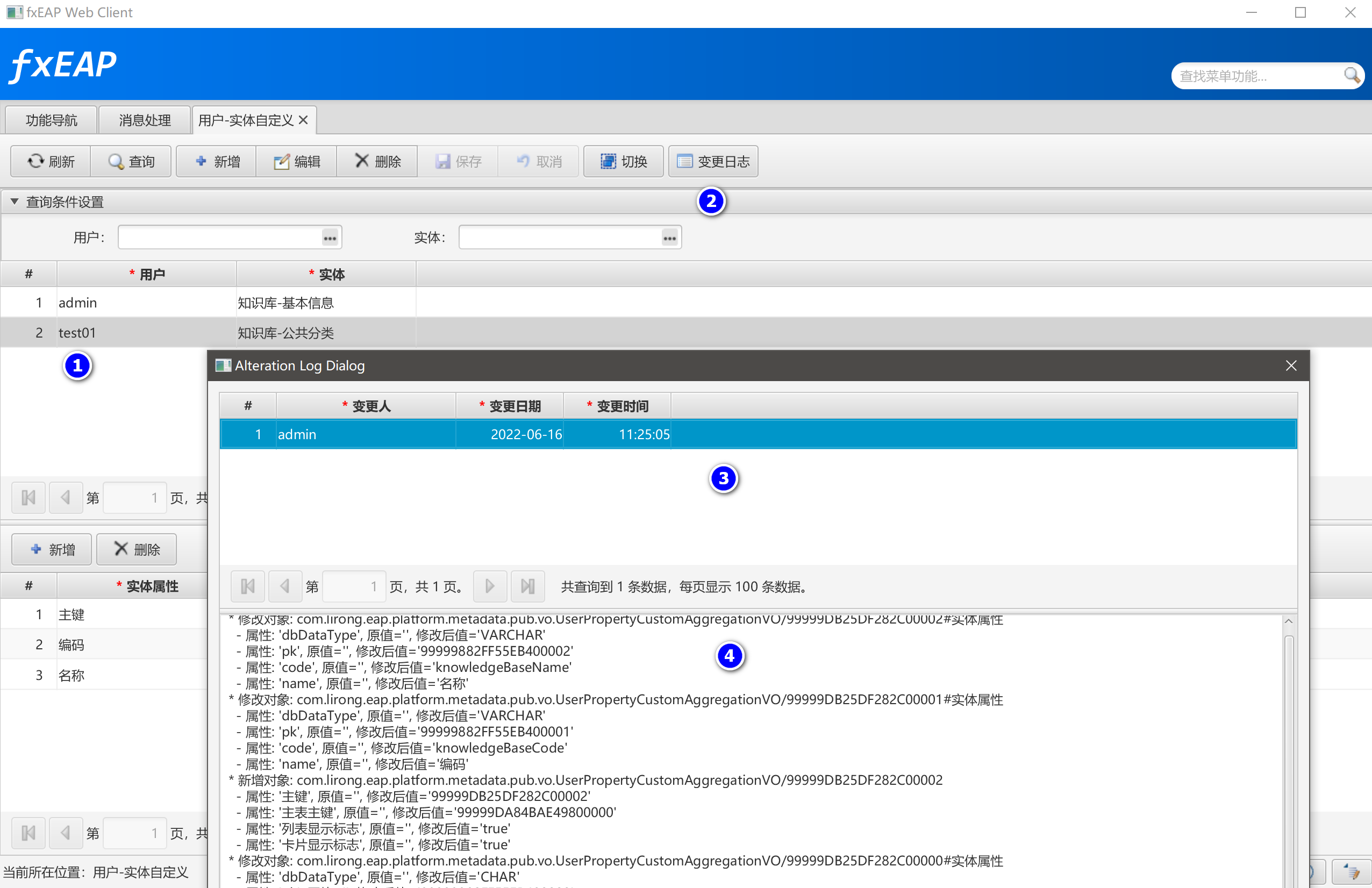
Task: Click the 切换 switch view button
Action: point(624,161)
